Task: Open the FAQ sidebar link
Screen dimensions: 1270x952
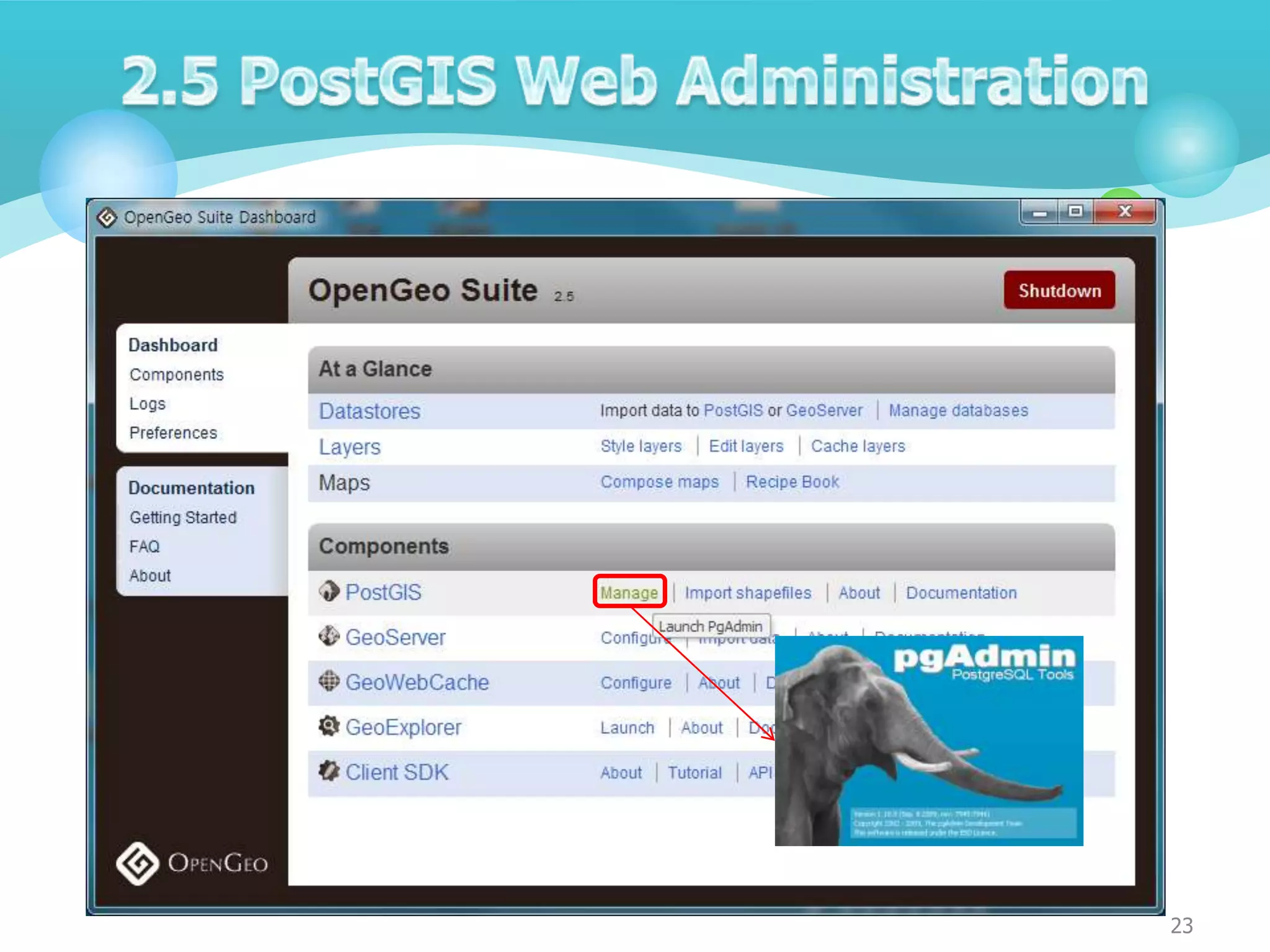Action: point(144,547)
